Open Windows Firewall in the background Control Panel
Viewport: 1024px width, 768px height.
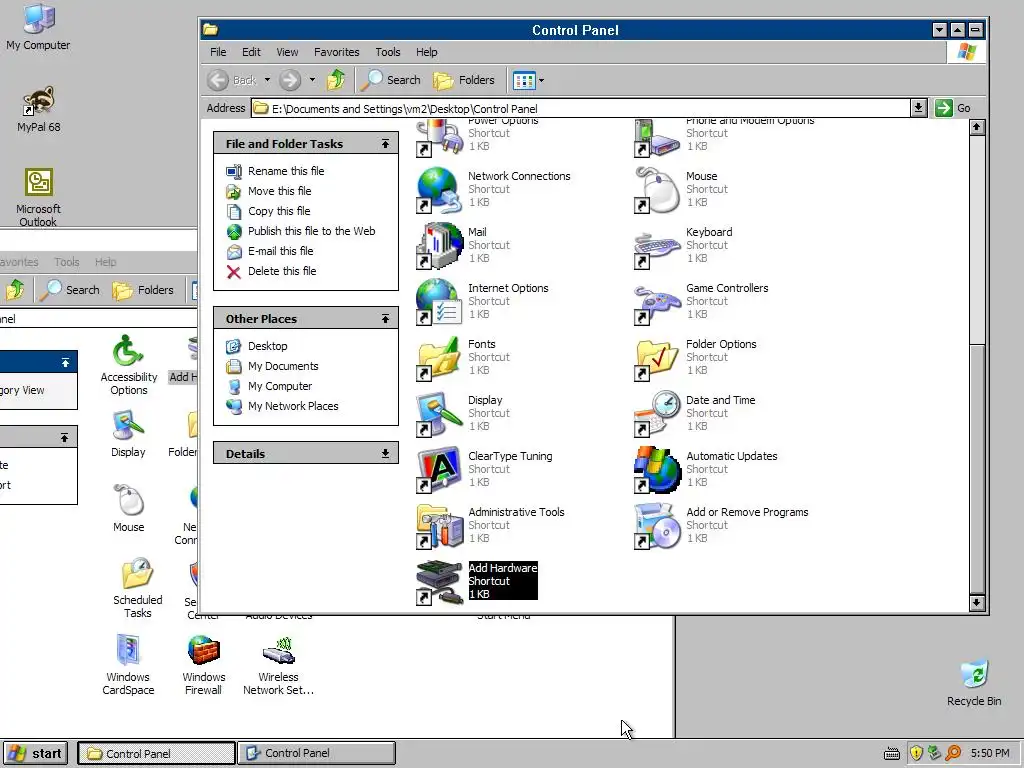pos(203,665)
